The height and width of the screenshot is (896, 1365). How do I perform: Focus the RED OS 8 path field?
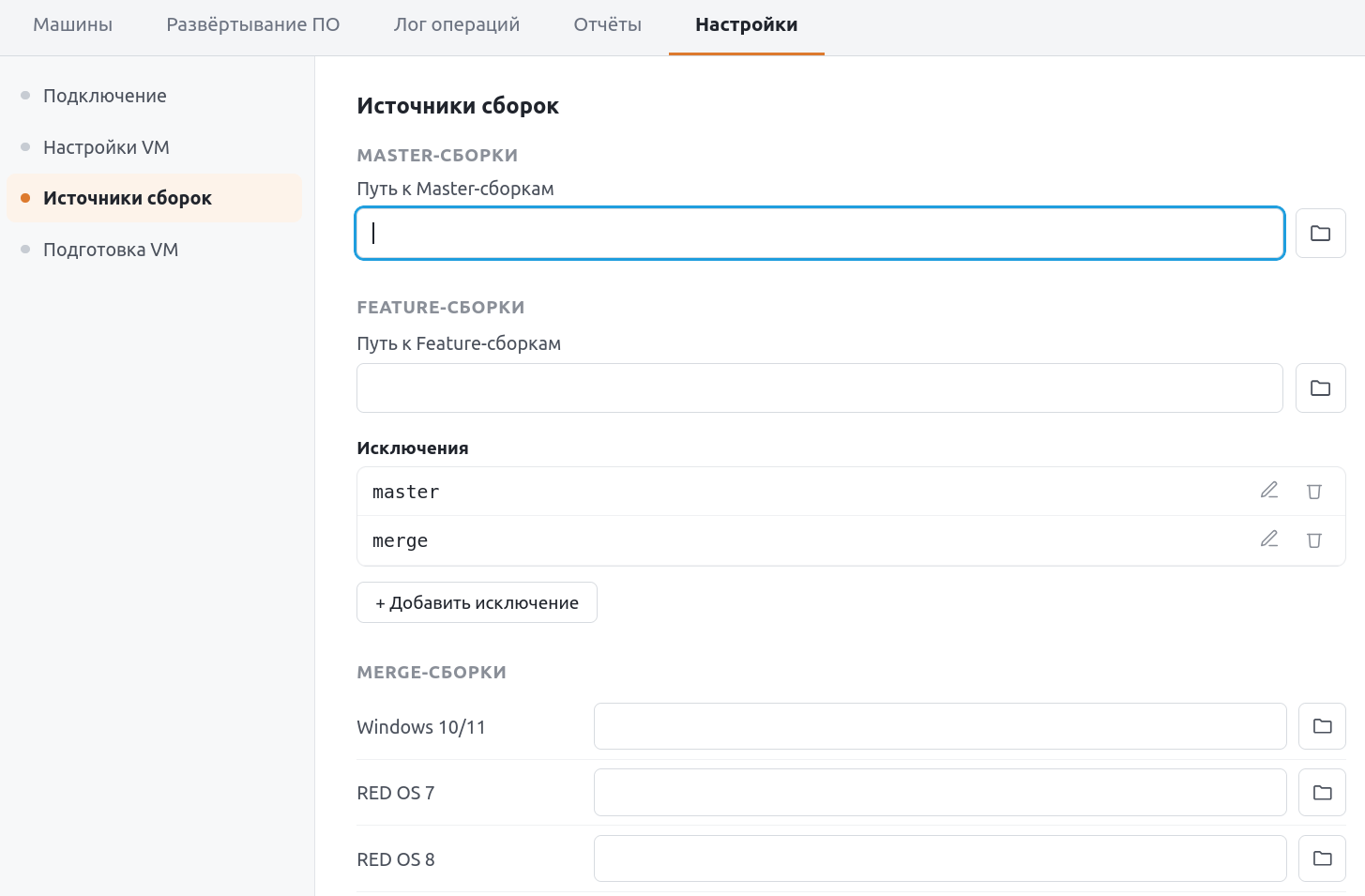(940, 858)
